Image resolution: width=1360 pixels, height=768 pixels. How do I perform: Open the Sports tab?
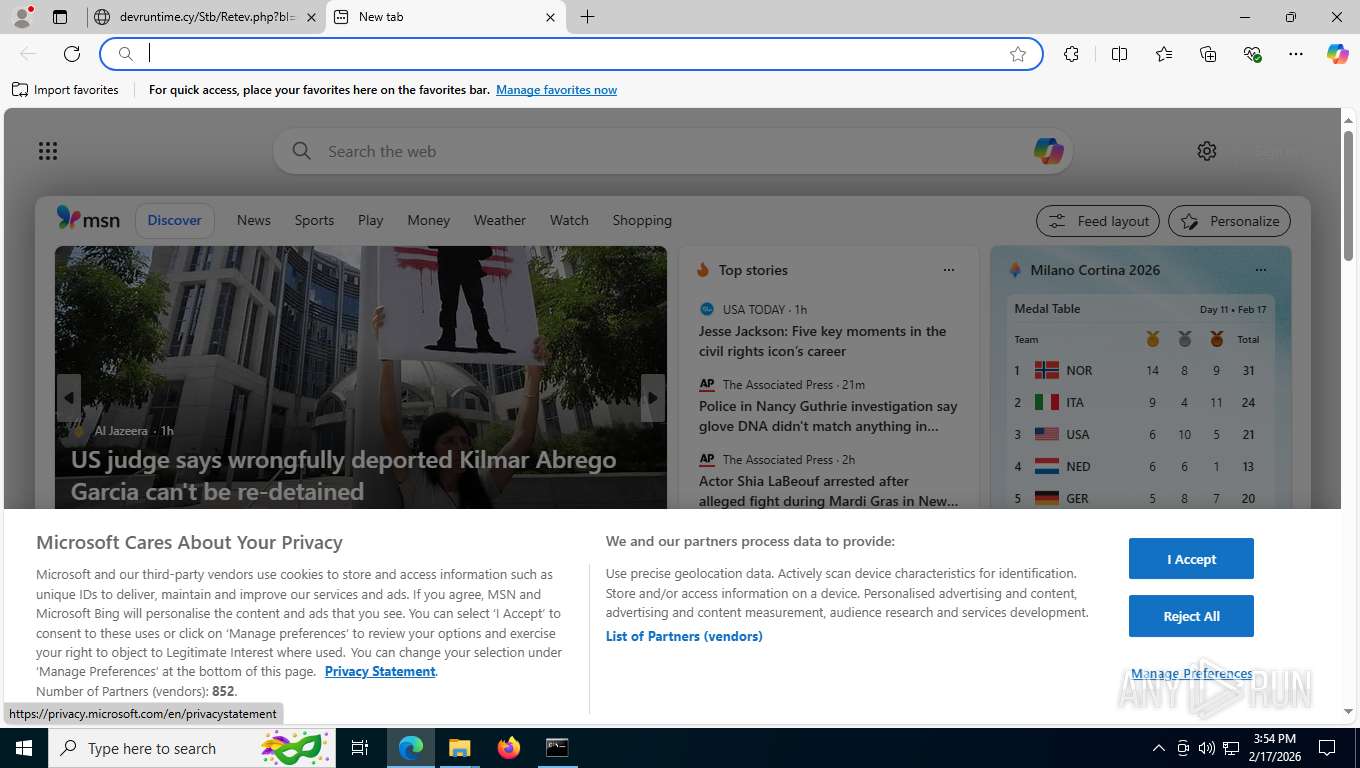[314, 220]
